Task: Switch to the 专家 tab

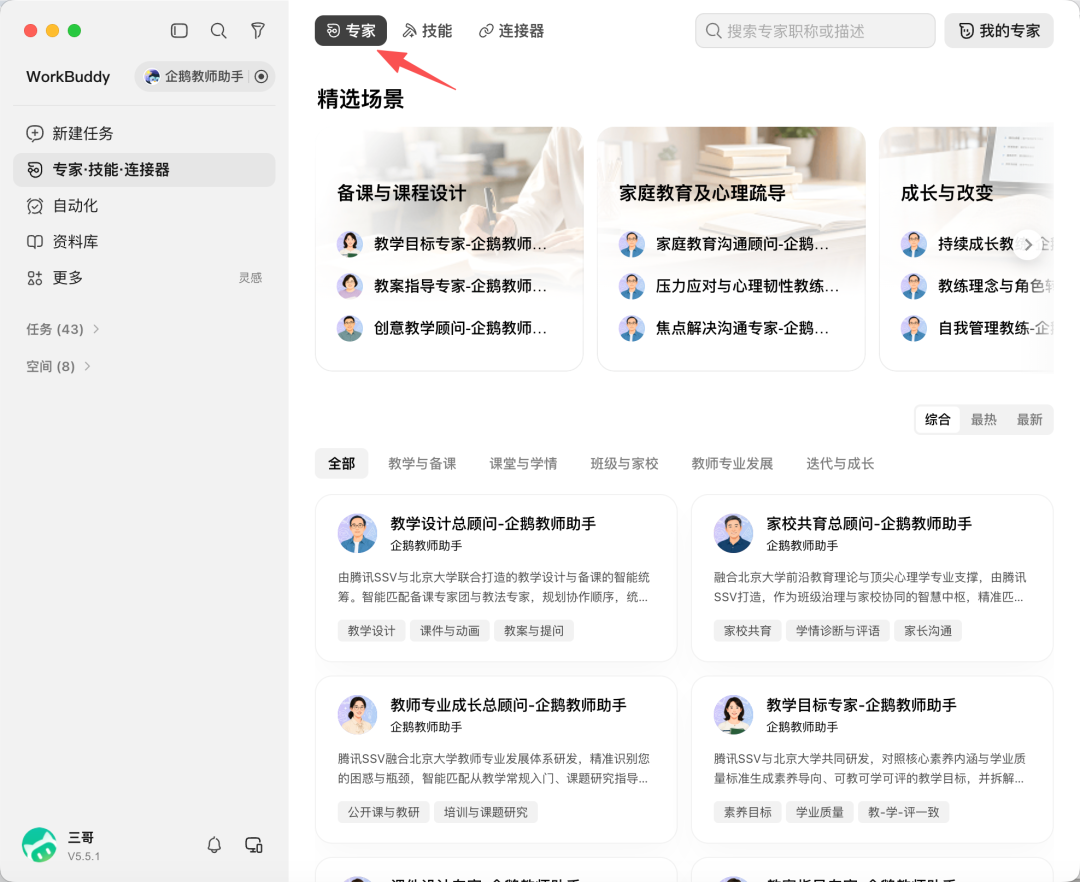Action: pyautogui.click(x=351, y=30)
